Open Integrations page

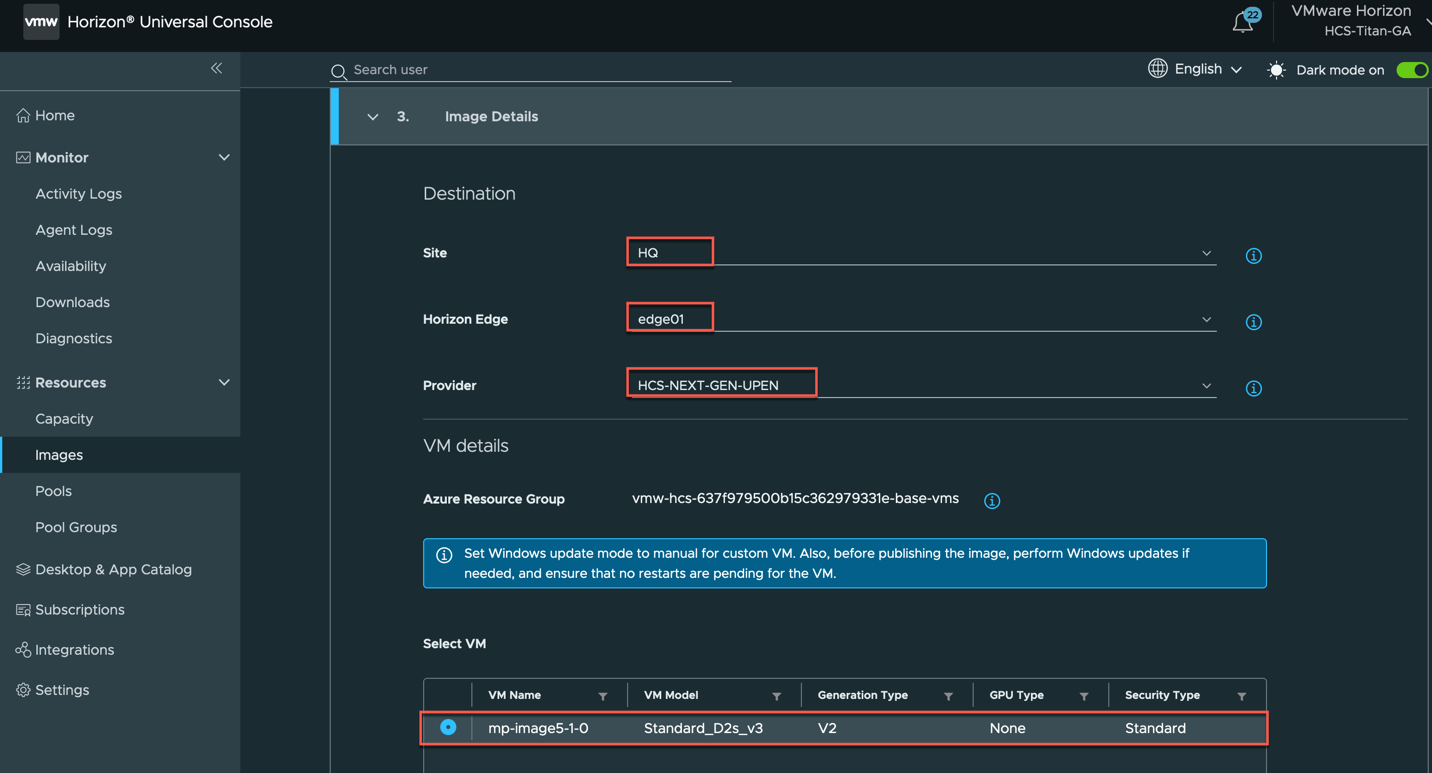coord(75,650)
